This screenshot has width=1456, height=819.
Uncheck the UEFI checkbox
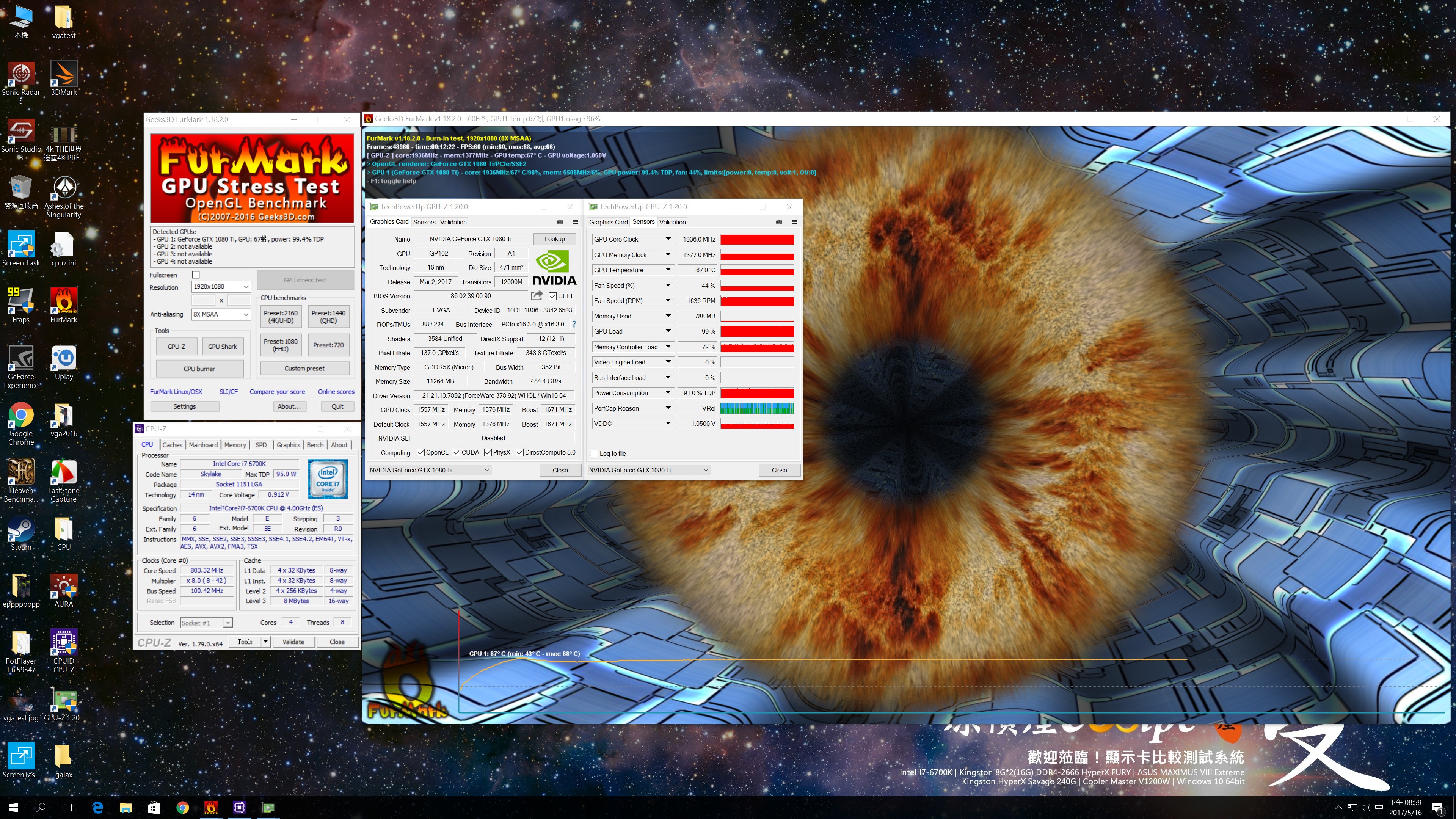click(552, 296)
